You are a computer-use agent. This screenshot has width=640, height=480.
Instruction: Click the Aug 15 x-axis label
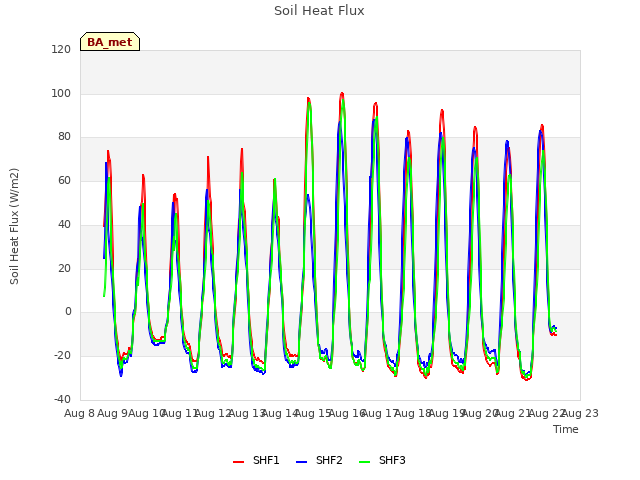[x=313, y=413]
